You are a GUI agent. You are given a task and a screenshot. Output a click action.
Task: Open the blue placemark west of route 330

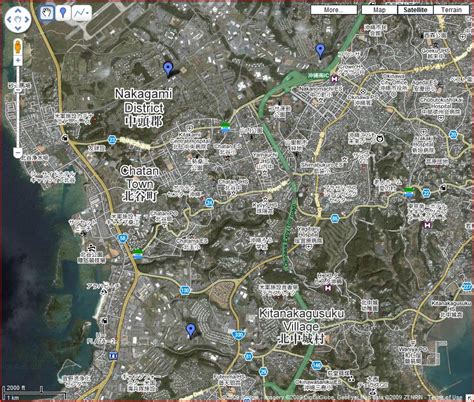point(190,330)
